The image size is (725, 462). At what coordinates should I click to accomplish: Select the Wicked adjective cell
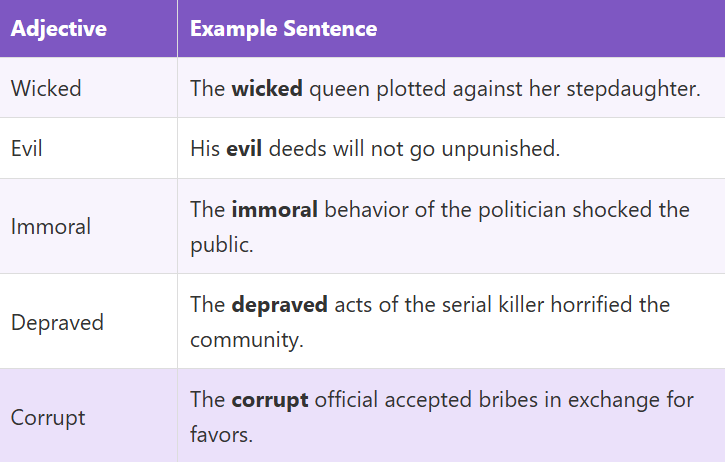(46, 88)
